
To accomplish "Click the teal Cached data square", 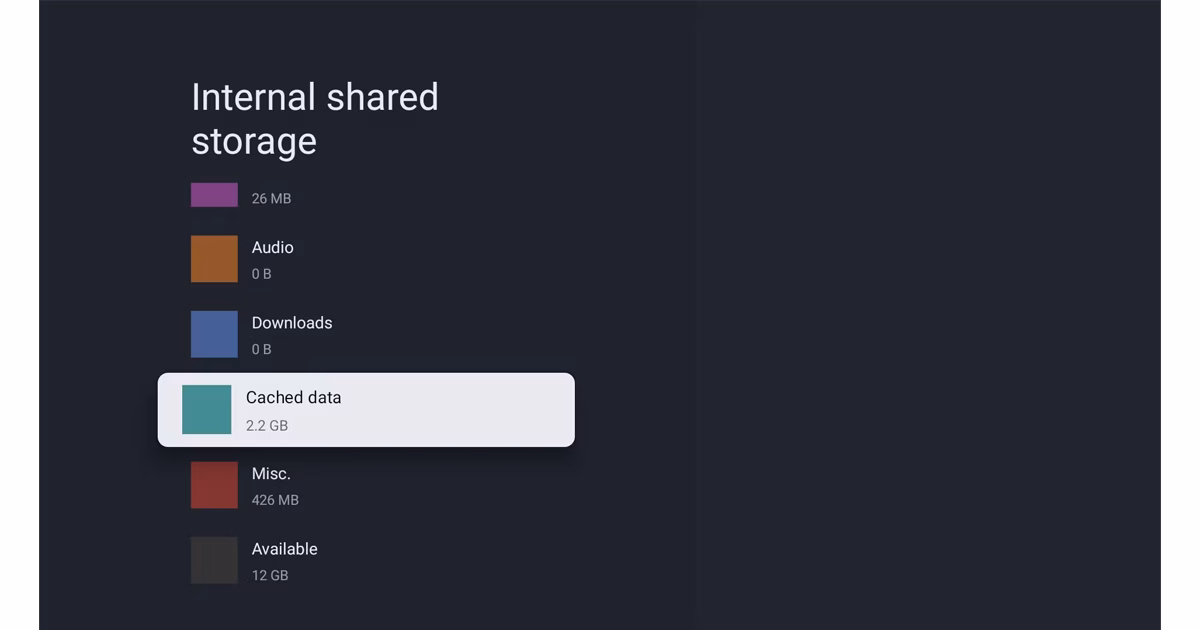I will 206,410.
